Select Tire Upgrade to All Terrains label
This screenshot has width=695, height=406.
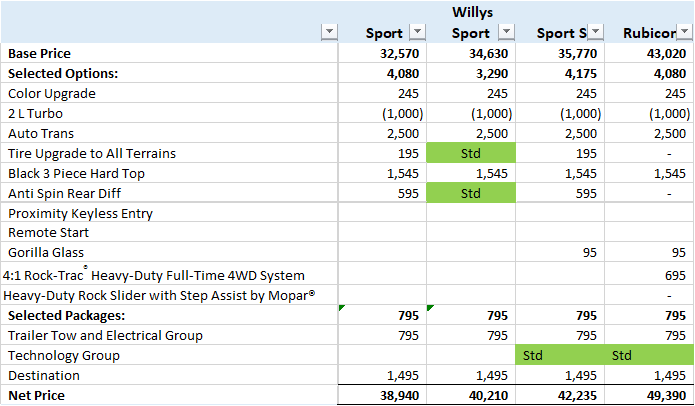(x=92, y=153)
